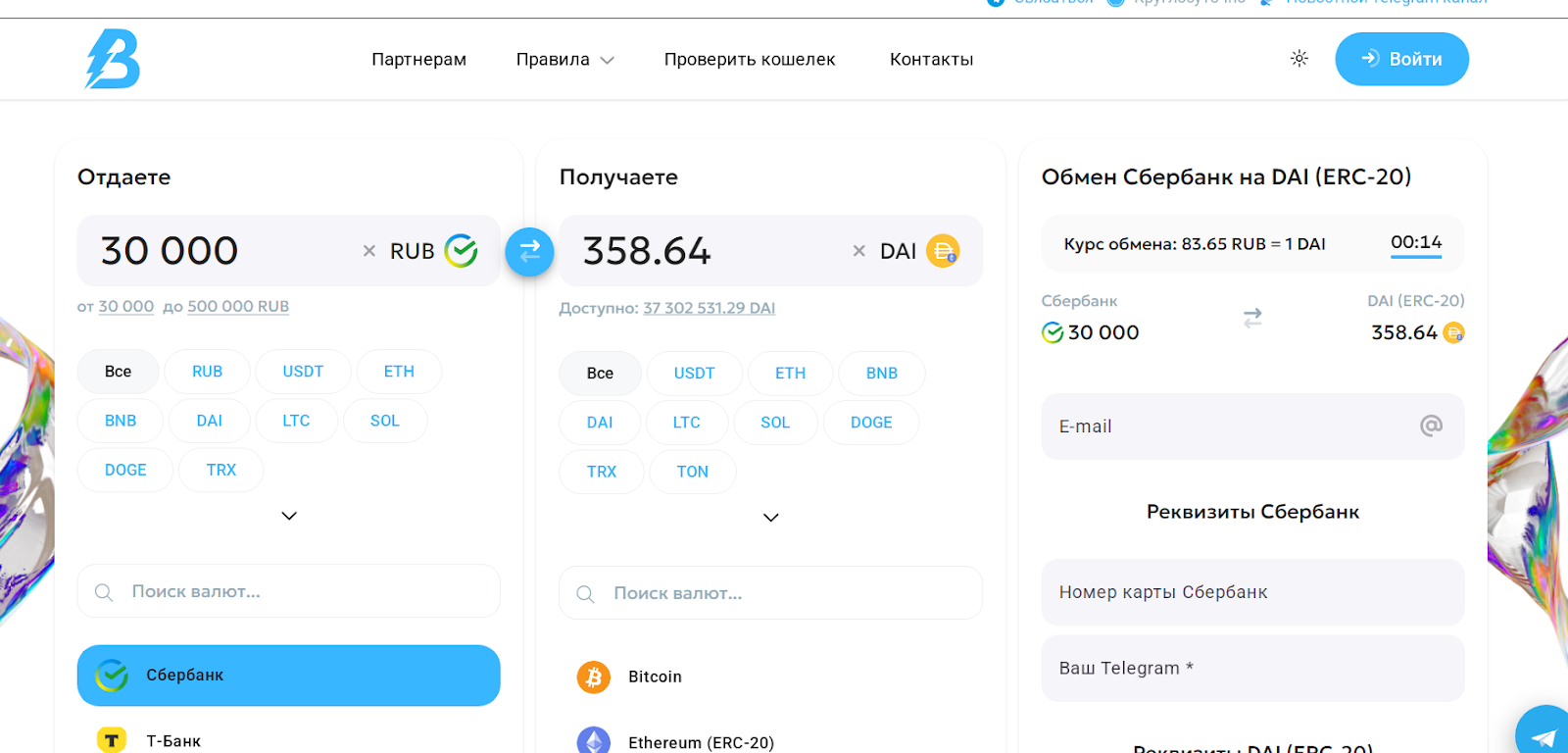
Task: Filter give currencies by TRX
Action: (x=221, y=470)
